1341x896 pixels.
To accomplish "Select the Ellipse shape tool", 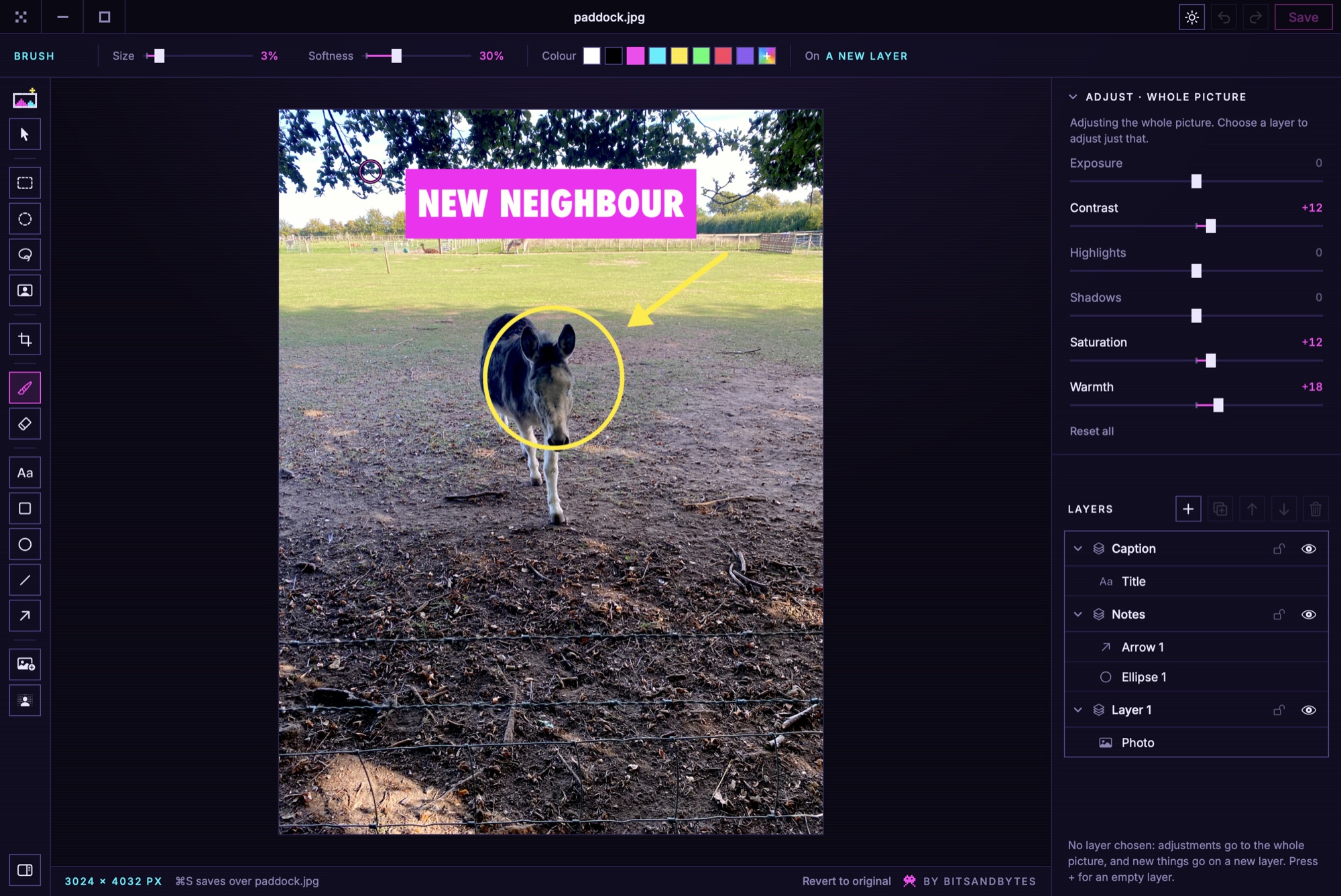I will 25,544.
